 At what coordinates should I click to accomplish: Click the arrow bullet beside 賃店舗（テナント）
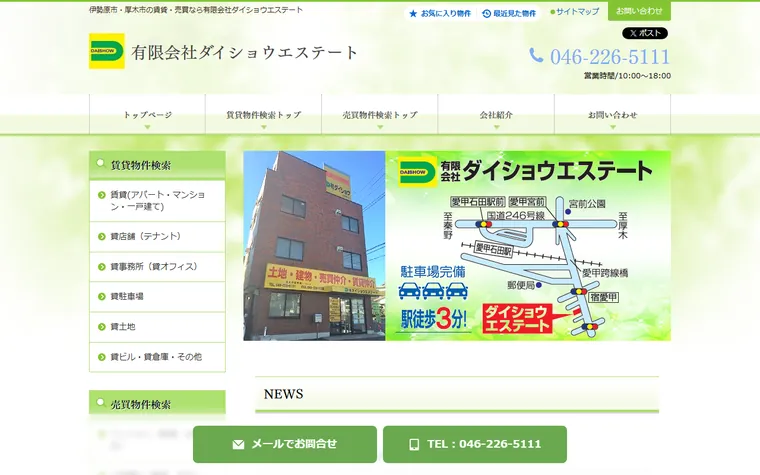click(x=101, y=237)
